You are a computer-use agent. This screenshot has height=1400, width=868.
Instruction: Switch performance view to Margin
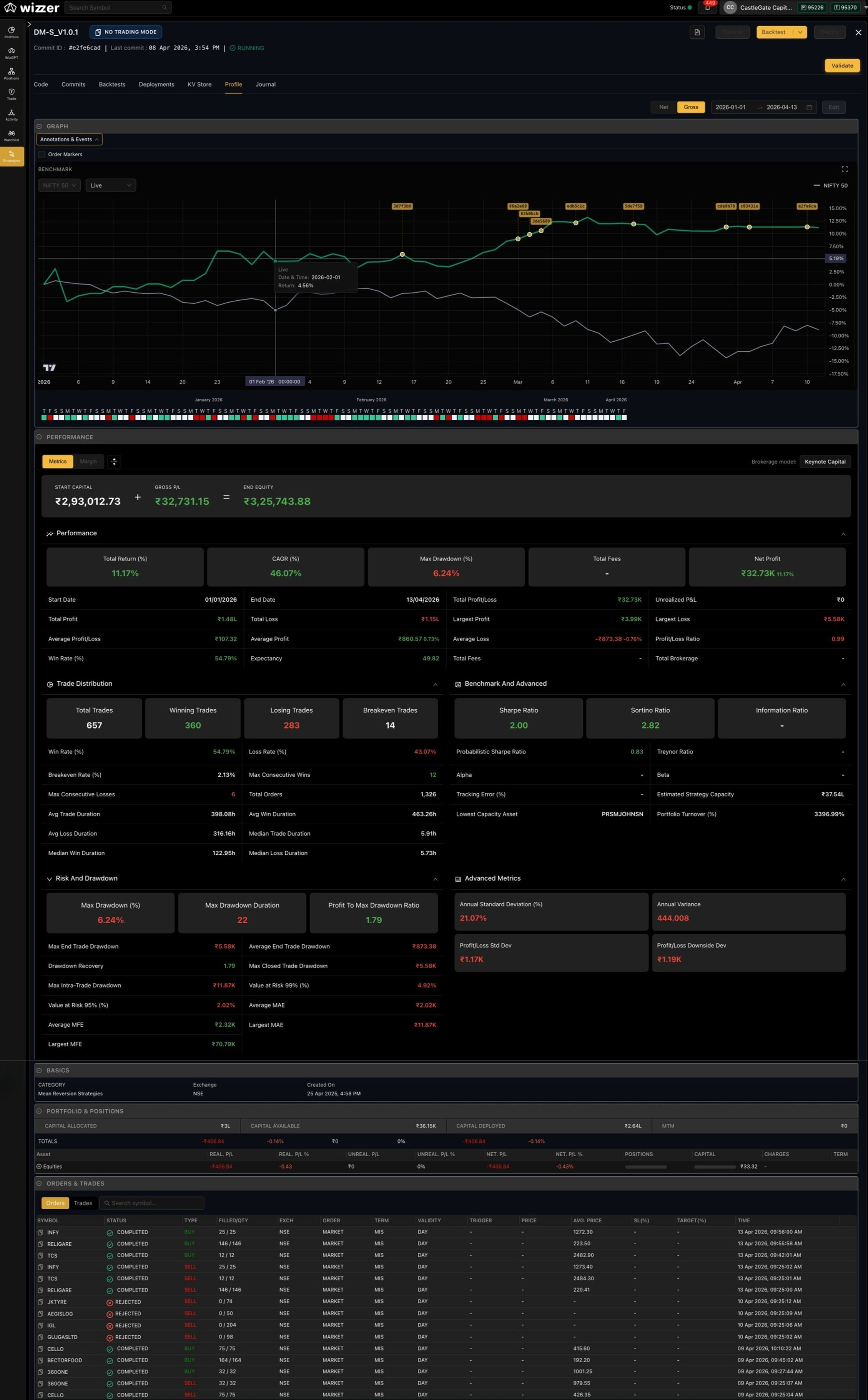pos(89,462)
